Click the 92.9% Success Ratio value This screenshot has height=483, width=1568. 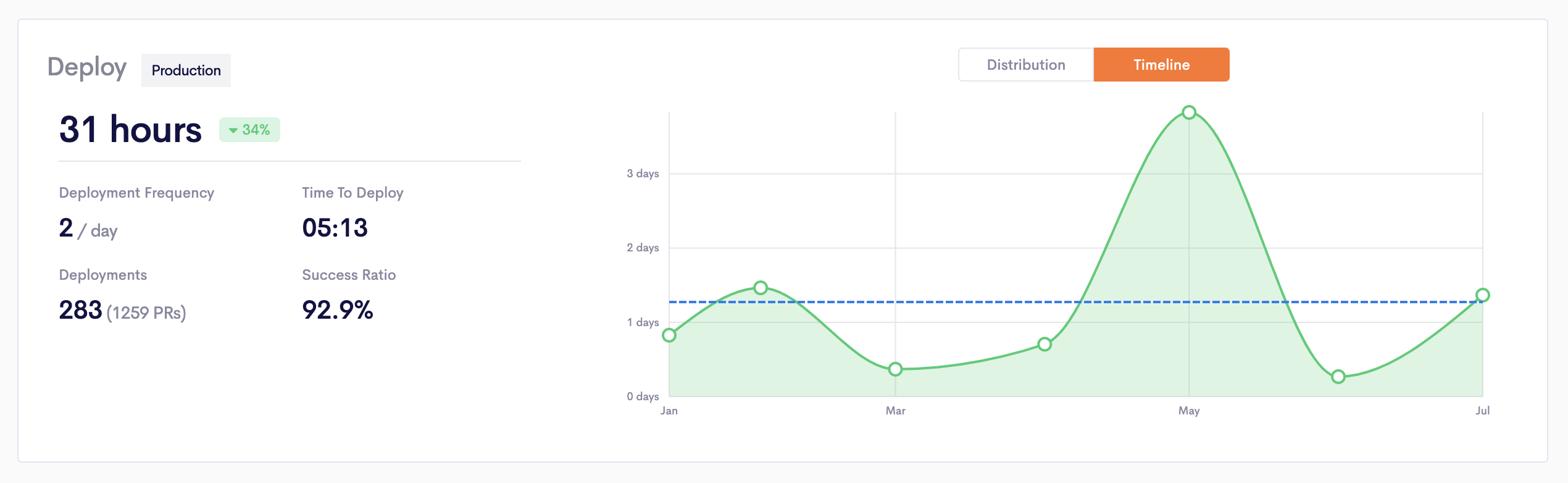tap(337, 310)
